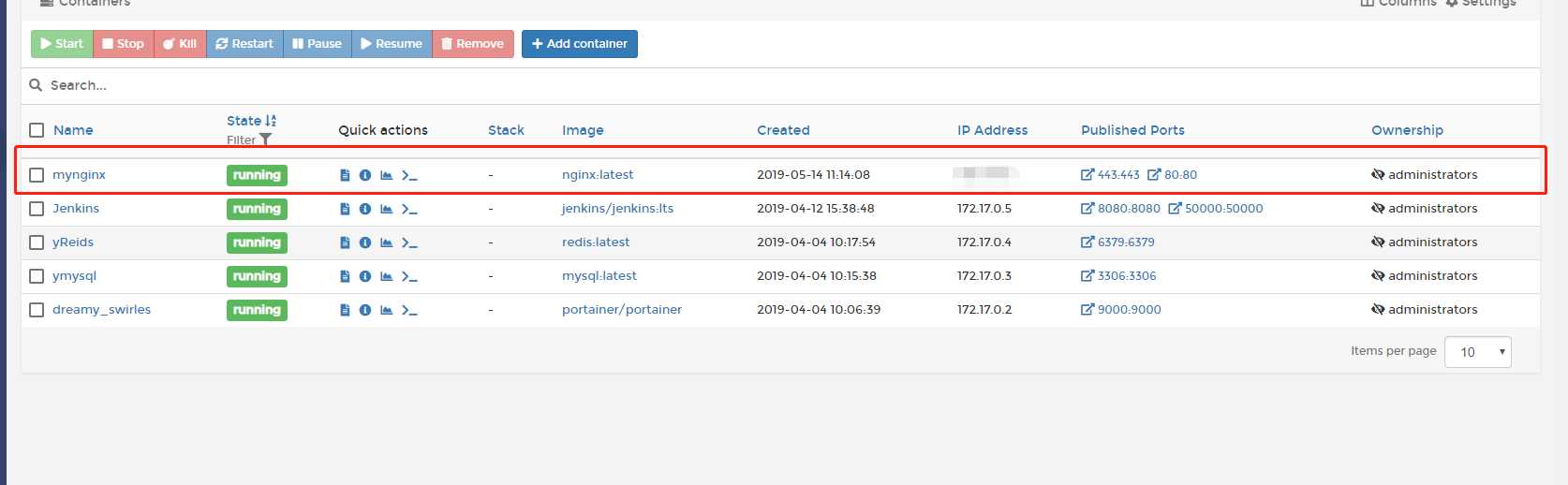Screen dimensions: 1568x485
Task: Click the Add container button
Action: click(580, 44)
